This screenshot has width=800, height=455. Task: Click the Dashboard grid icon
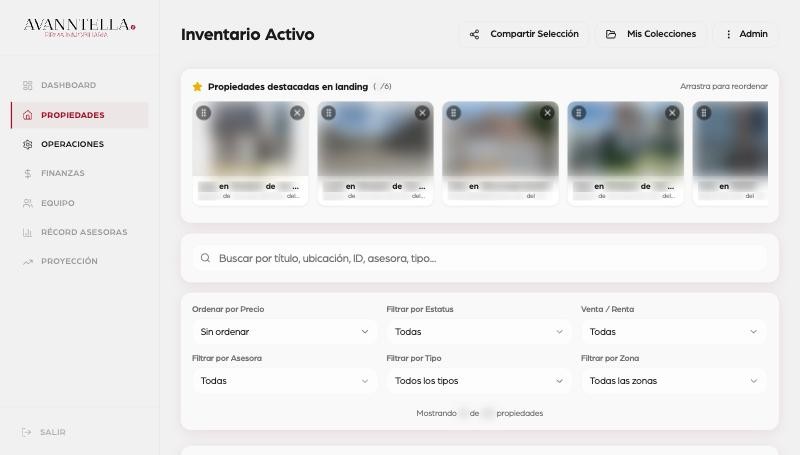pyautogui.click(x=28, y=85)
